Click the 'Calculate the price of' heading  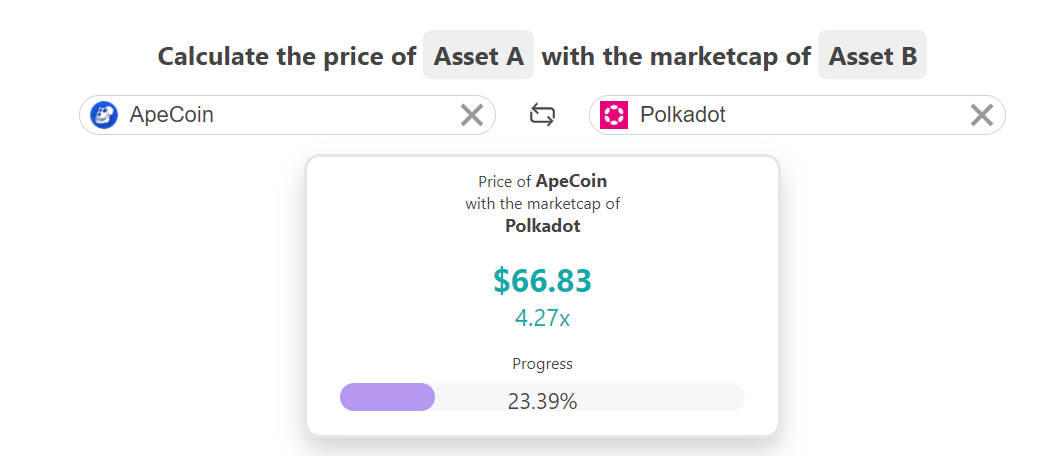point(286,56)
